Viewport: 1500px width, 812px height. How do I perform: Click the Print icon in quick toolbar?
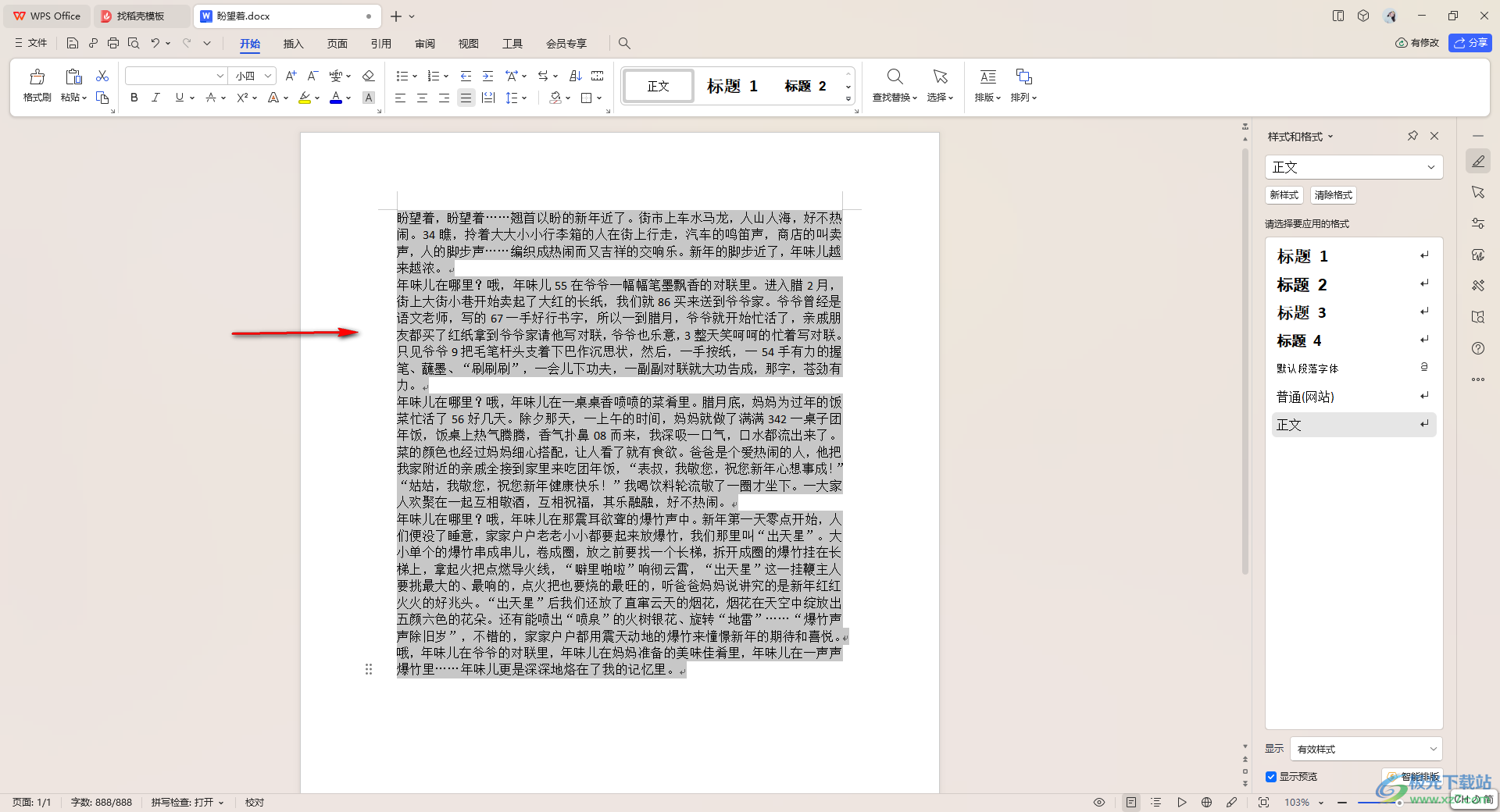[x=113, y=43]
